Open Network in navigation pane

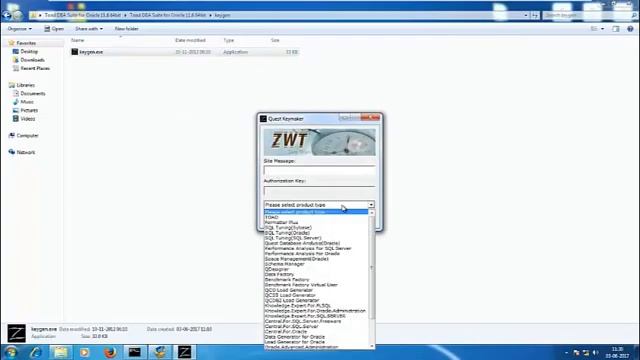[26, 152]
